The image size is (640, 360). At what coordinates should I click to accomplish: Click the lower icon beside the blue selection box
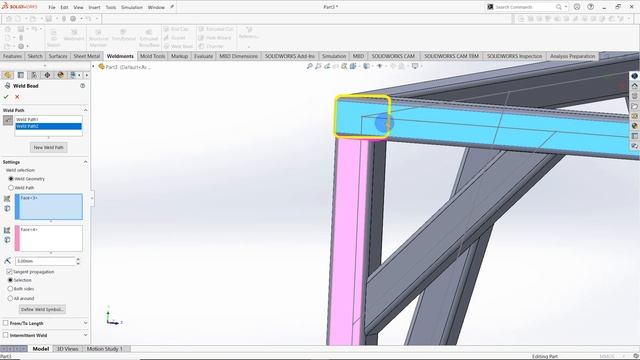point(7,209)
